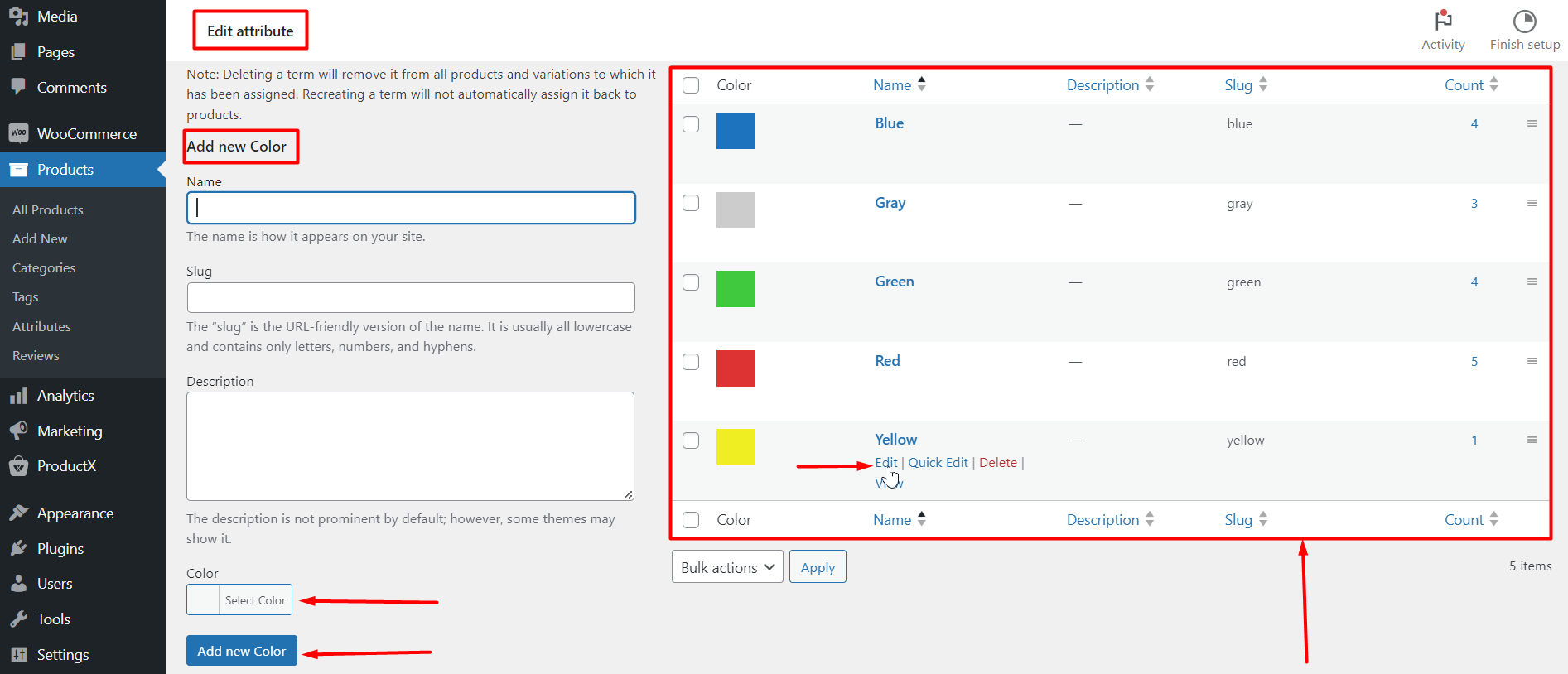Click the Tools wrench icon
Screen dimensions: 1568x674
click(x=18, y=619)
